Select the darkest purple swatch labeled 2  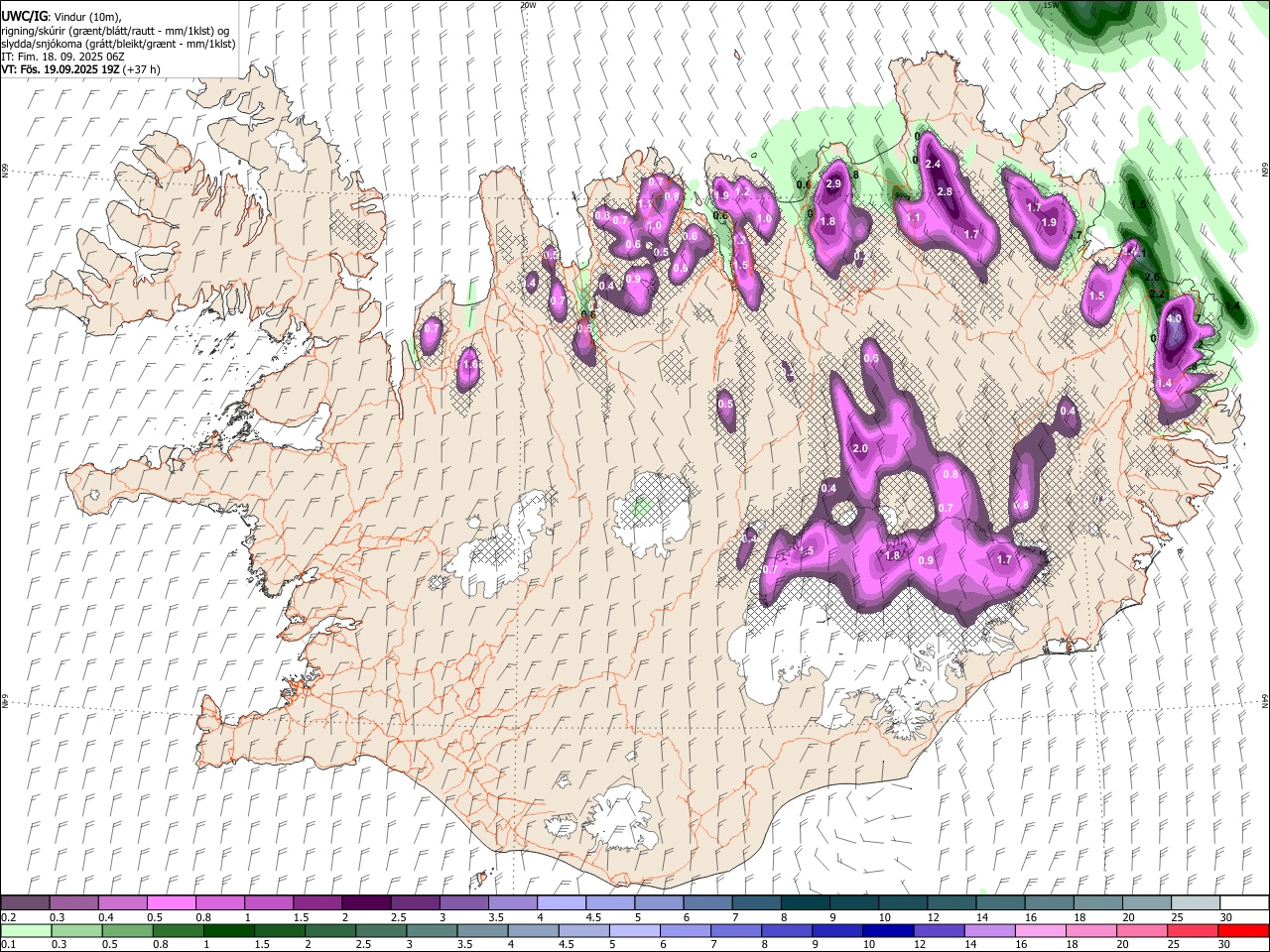365,902
